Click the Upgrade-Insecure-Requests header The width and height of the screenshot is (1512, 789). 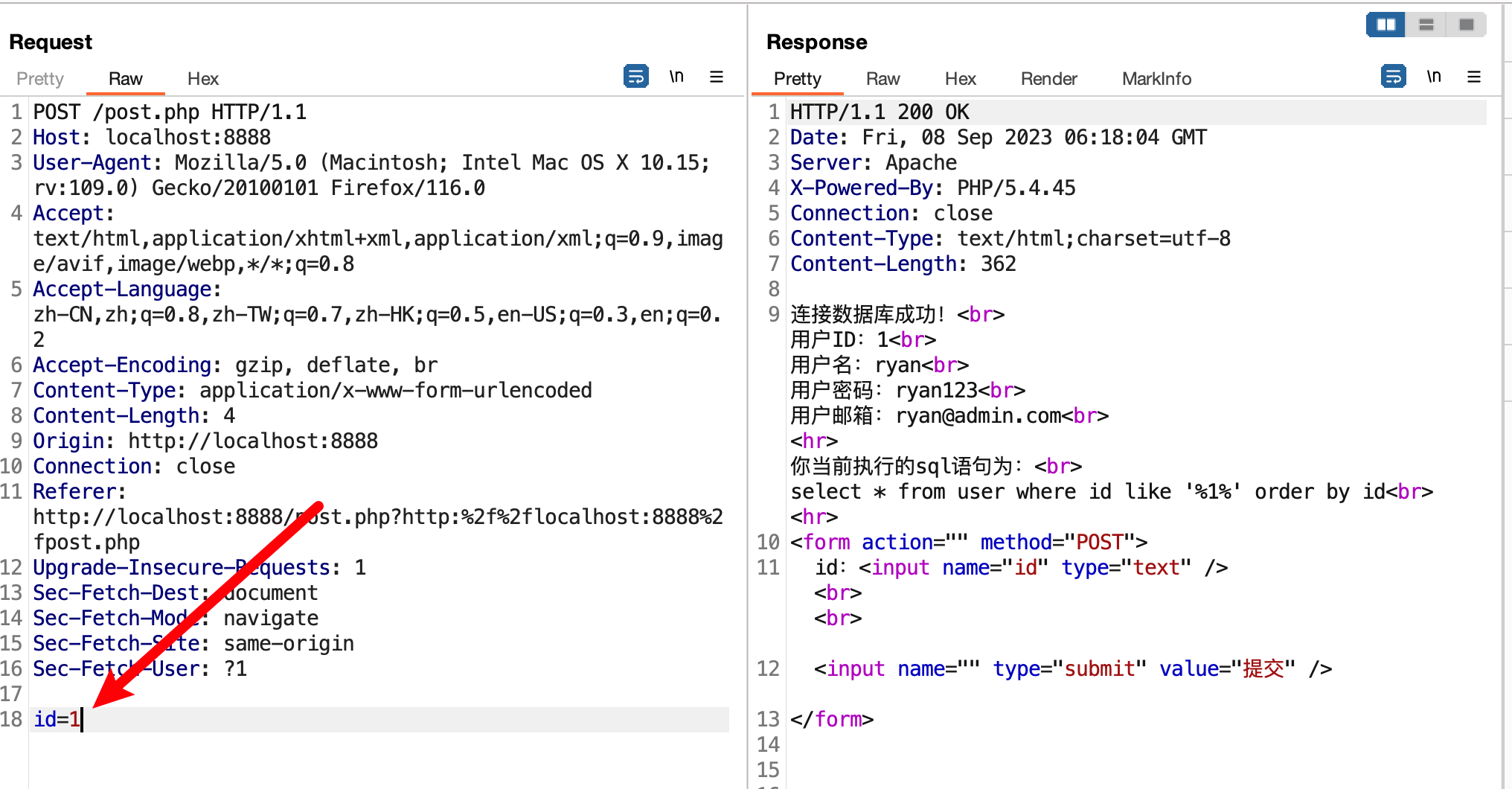coord(199,567)
